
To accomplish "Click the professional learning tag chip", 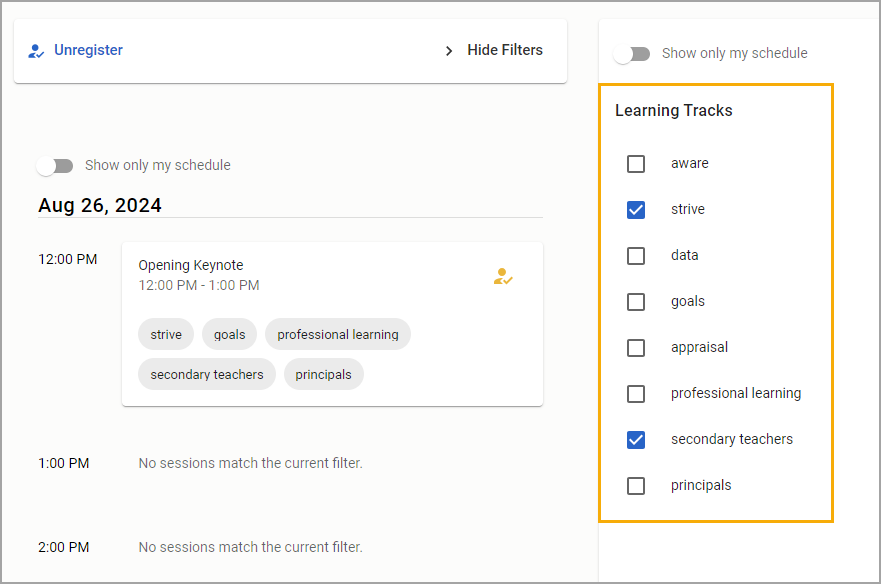I will coord(338,334).
